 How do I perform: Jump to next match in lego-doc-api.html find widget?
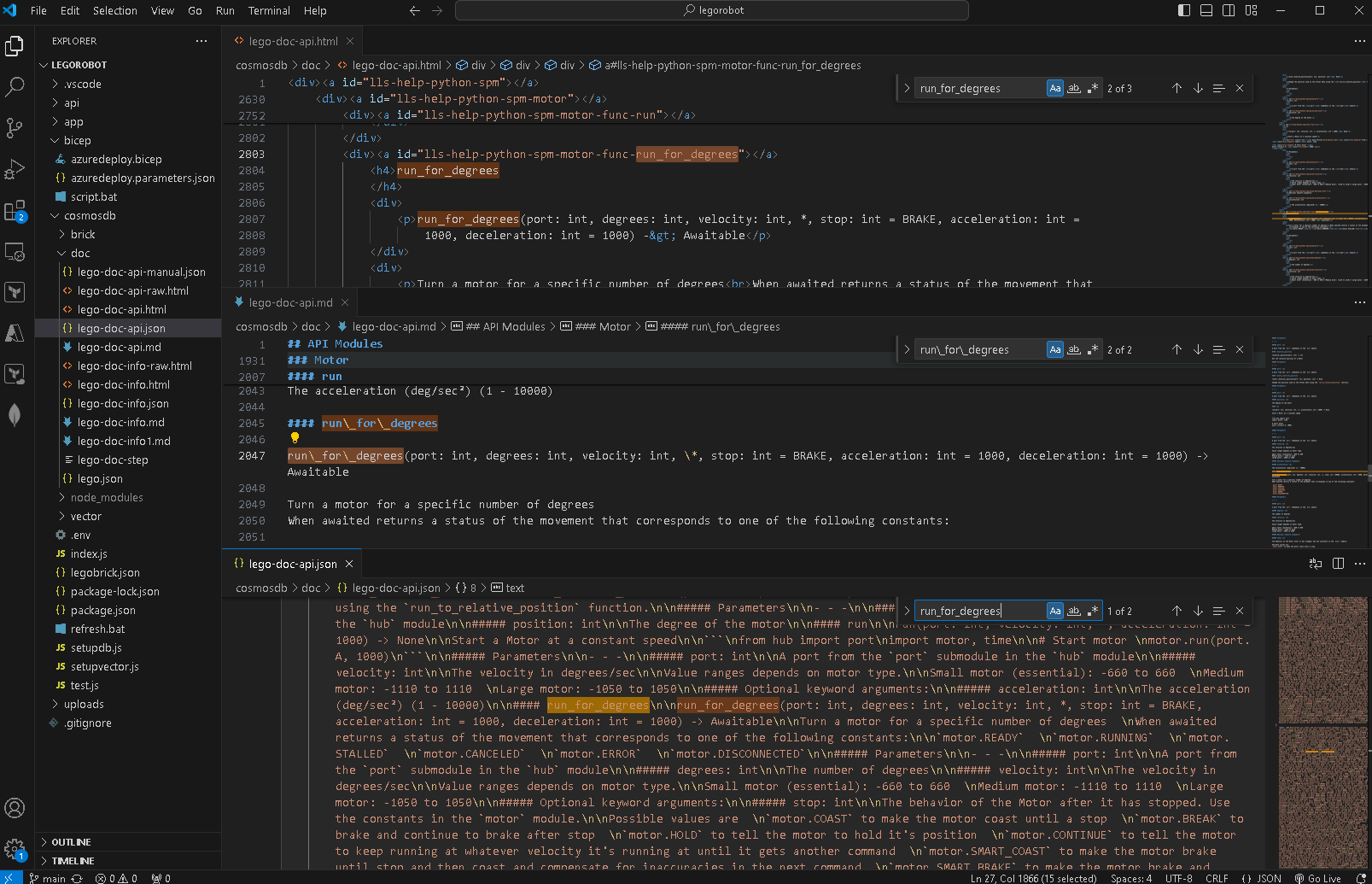pyautogui.click(x=1198, y=88)
